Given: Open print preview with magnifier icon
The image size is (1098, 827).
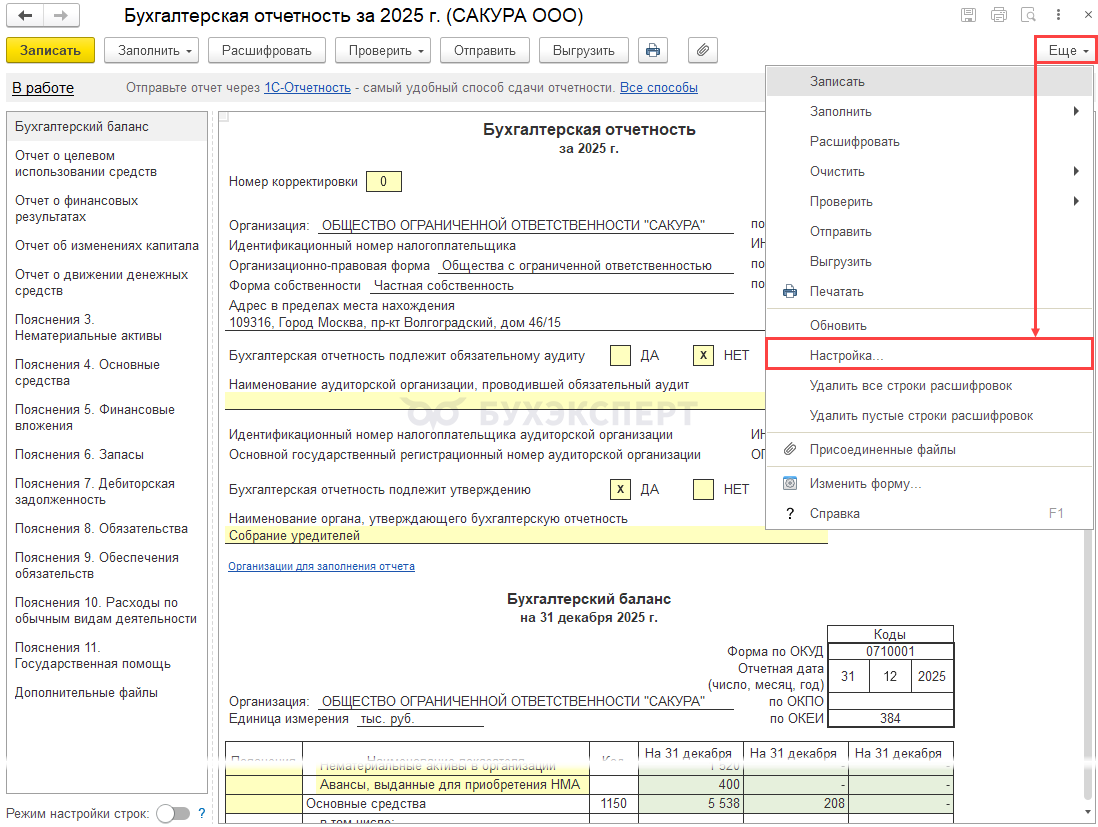Looking at the screenshot, I should coord(1027,16).
